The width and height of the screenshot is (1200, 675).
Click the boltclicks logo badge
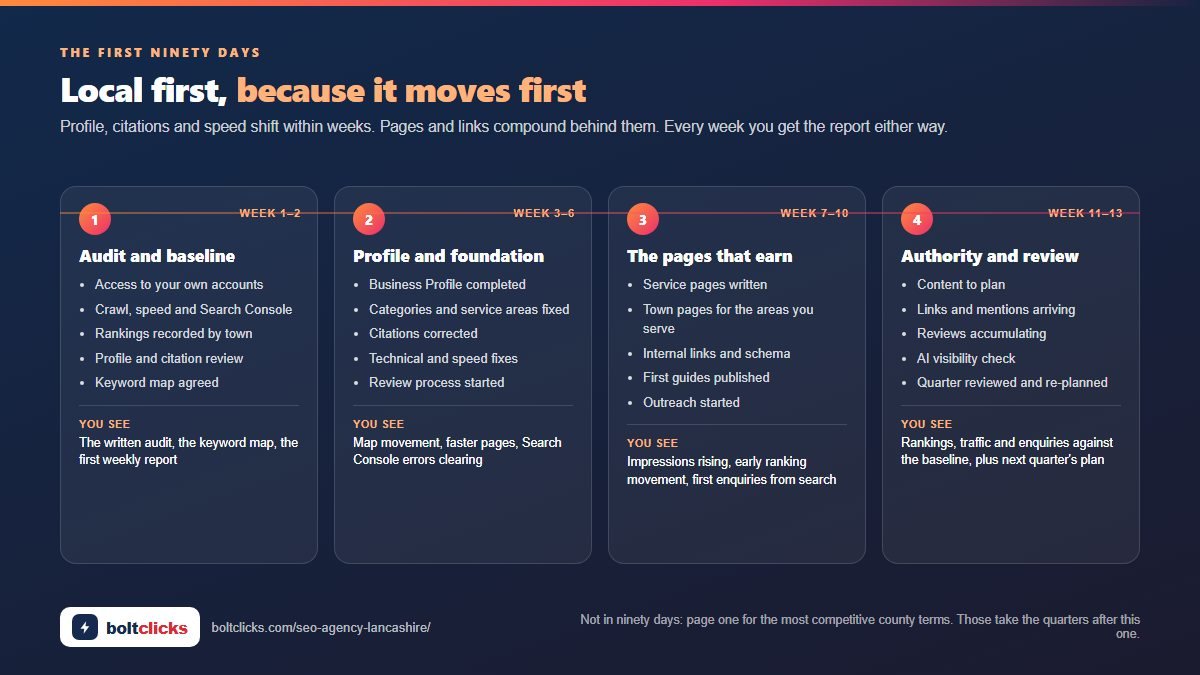click(x=130, y=627)
